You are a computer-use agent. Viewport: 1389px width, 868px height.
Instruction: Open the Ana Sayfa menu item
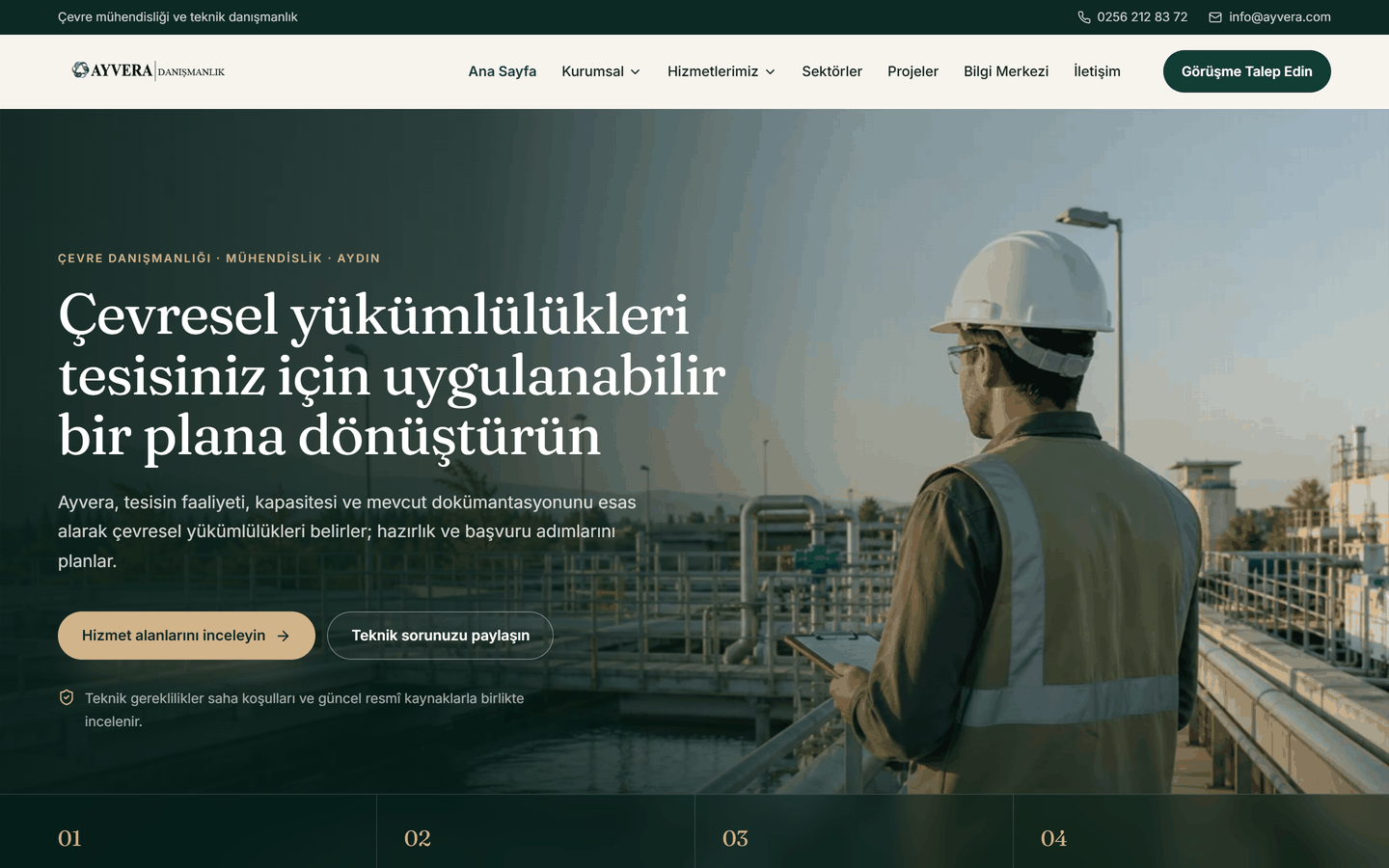[x=503, y=71]
